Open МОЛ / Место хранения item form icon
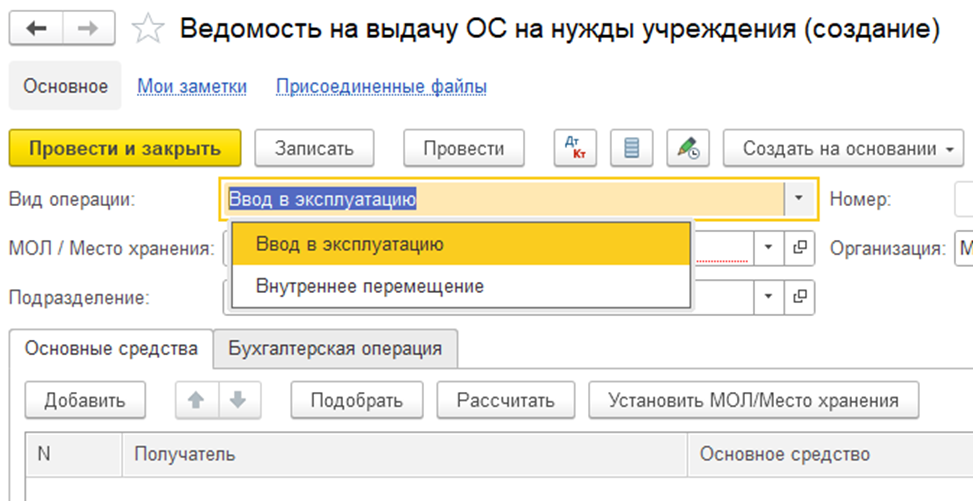 pos(799,248)
